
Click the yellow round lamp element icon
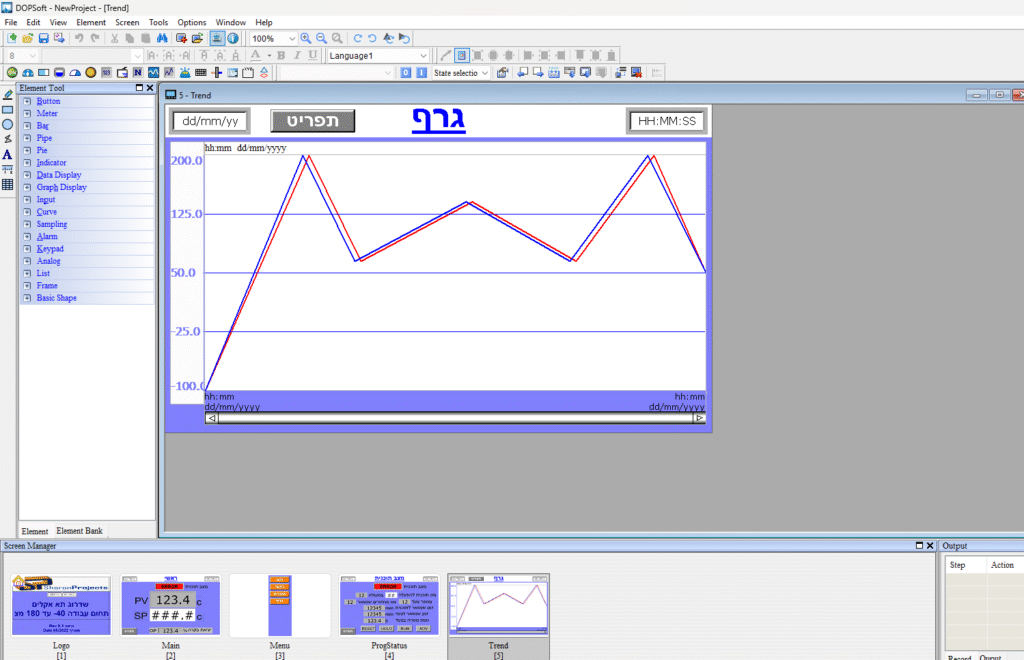[x=91, y=72]
